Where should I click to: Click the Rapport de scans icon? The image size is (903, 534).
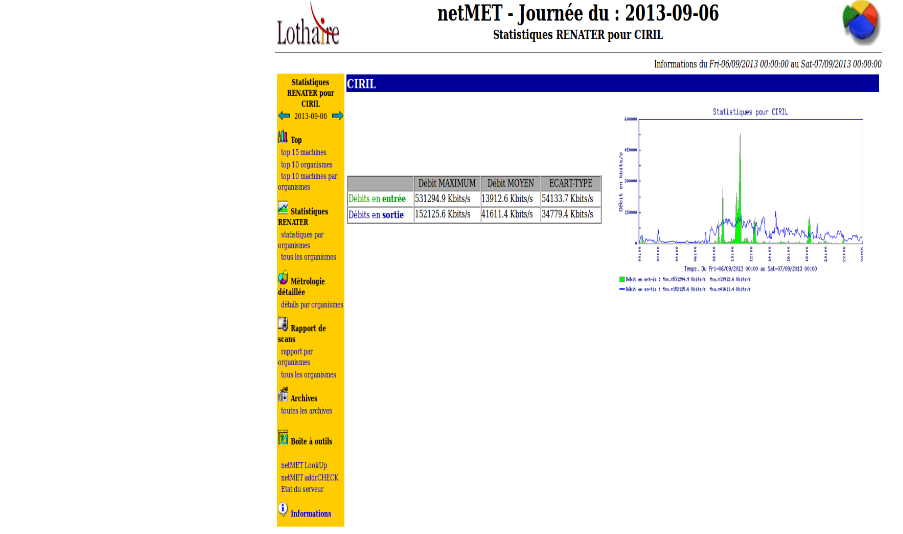(283, 325)
